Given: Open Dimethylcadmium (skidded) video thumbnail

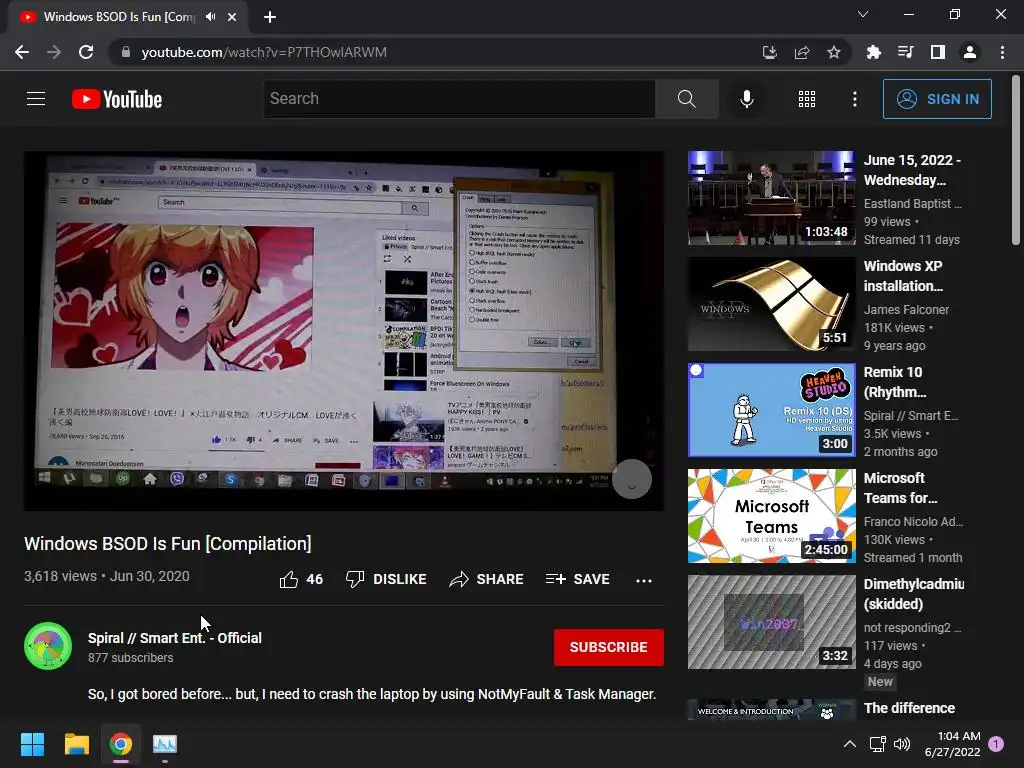Looking at the screenshot, I should (771, 622).
